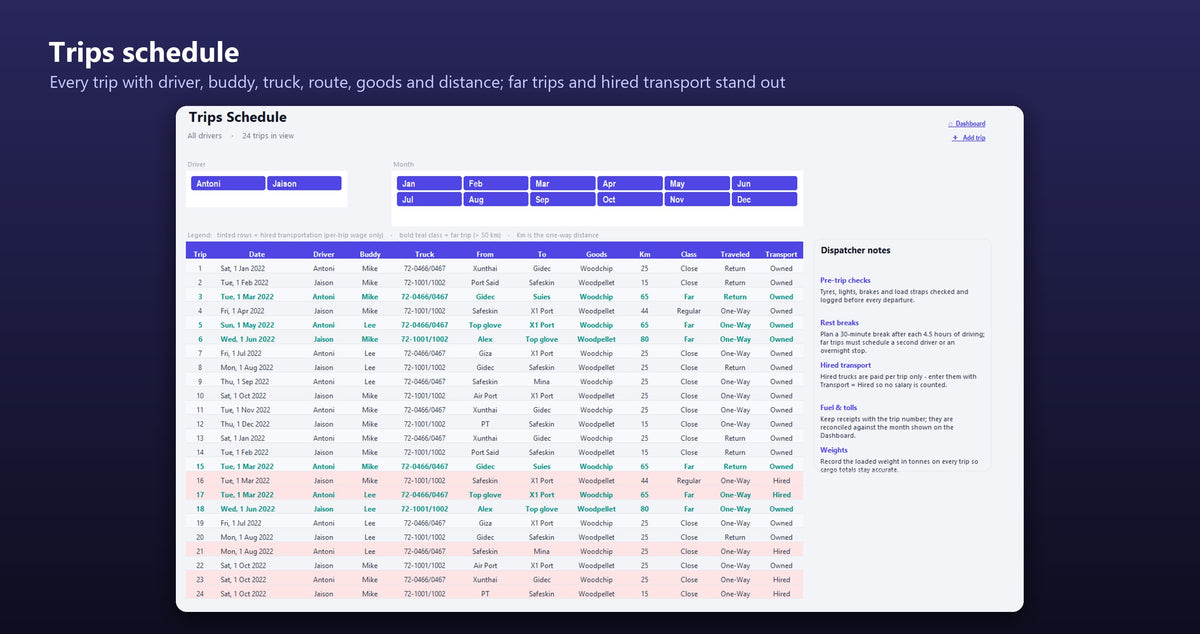Select the Apr month slicer button
The width and height of the screenshot is (1200, 634).
(x=630, y=184)
